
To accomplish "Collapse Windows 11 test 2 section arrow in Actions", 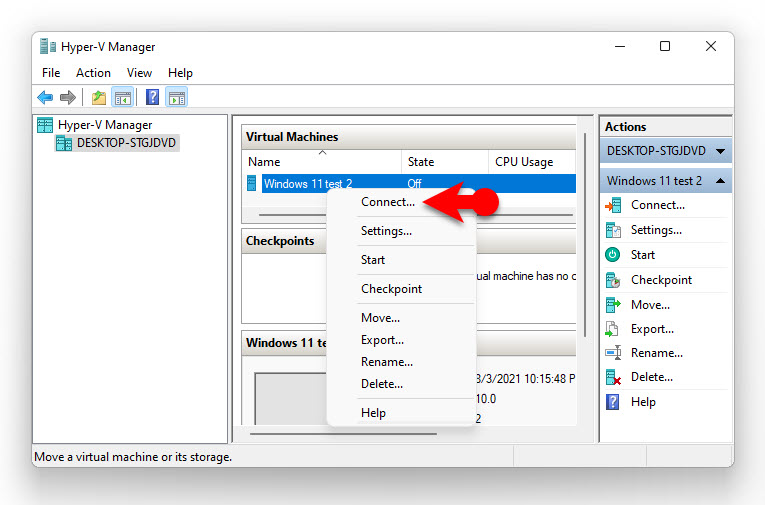I will (721, 181).
